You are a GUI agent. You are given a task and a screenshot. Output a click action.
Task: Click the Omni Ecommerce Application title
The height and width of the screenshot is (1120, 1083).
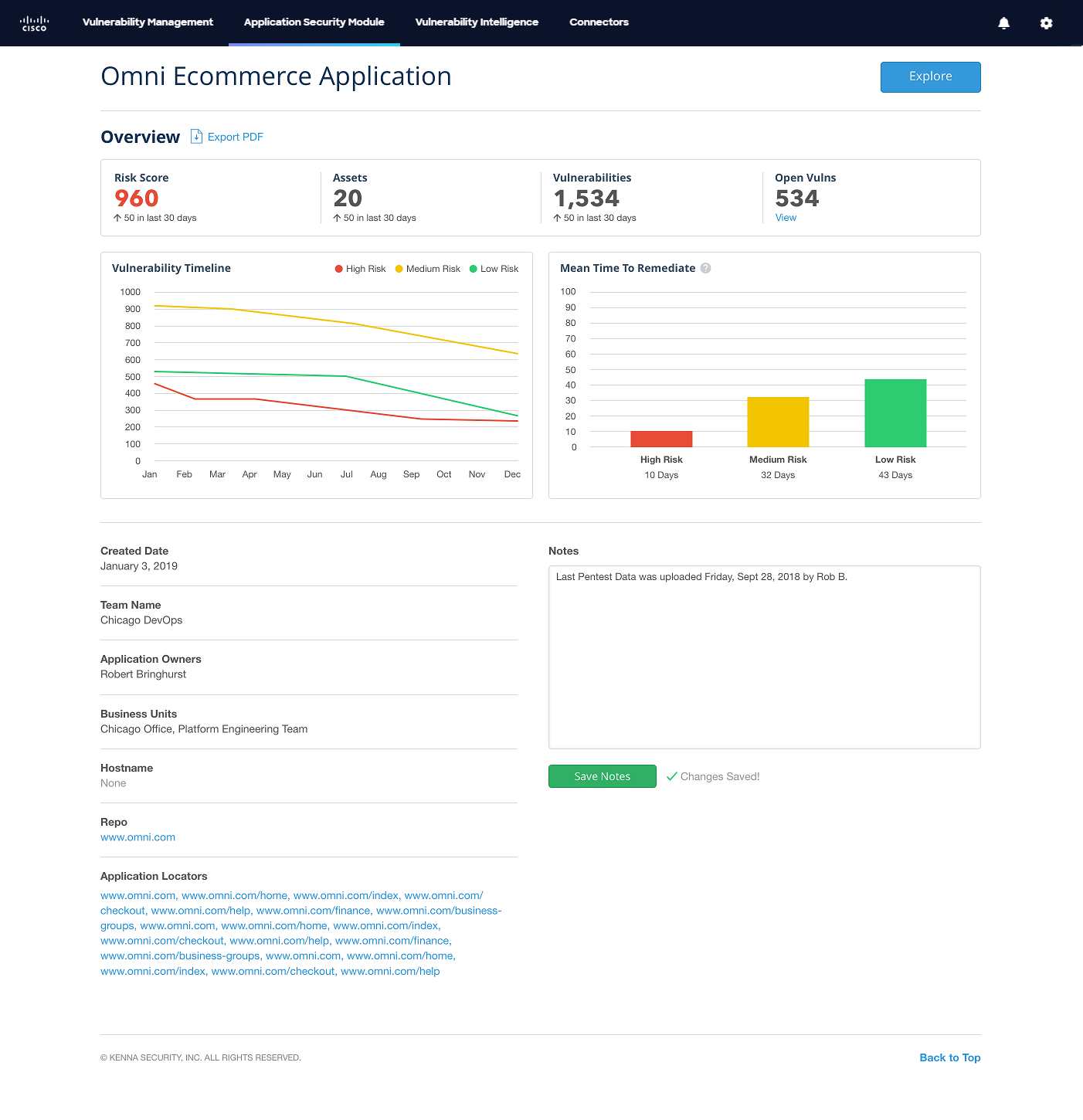point(276,76)
